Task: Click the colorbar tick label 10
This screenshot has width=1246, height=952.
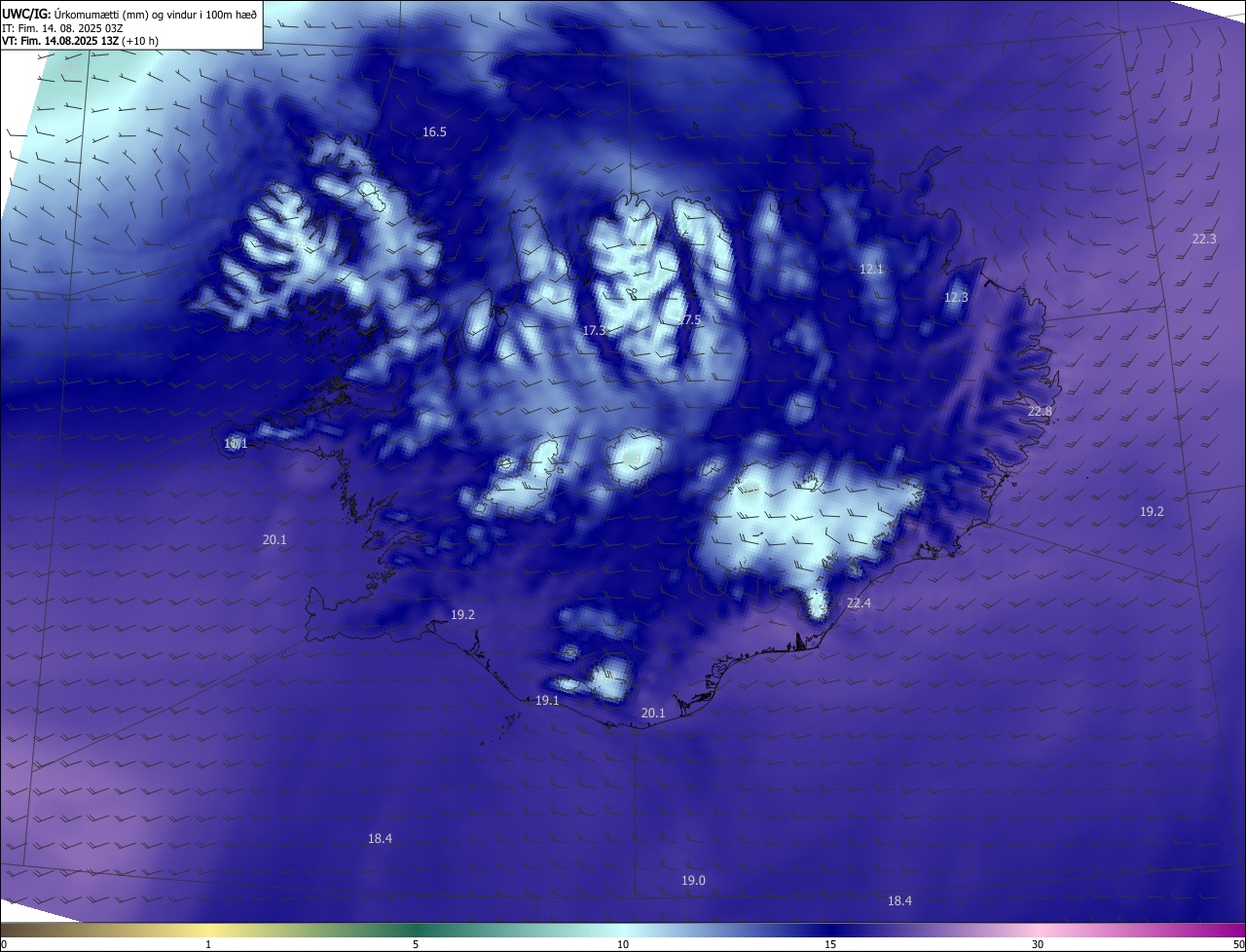Action: [x=623, y=944]
